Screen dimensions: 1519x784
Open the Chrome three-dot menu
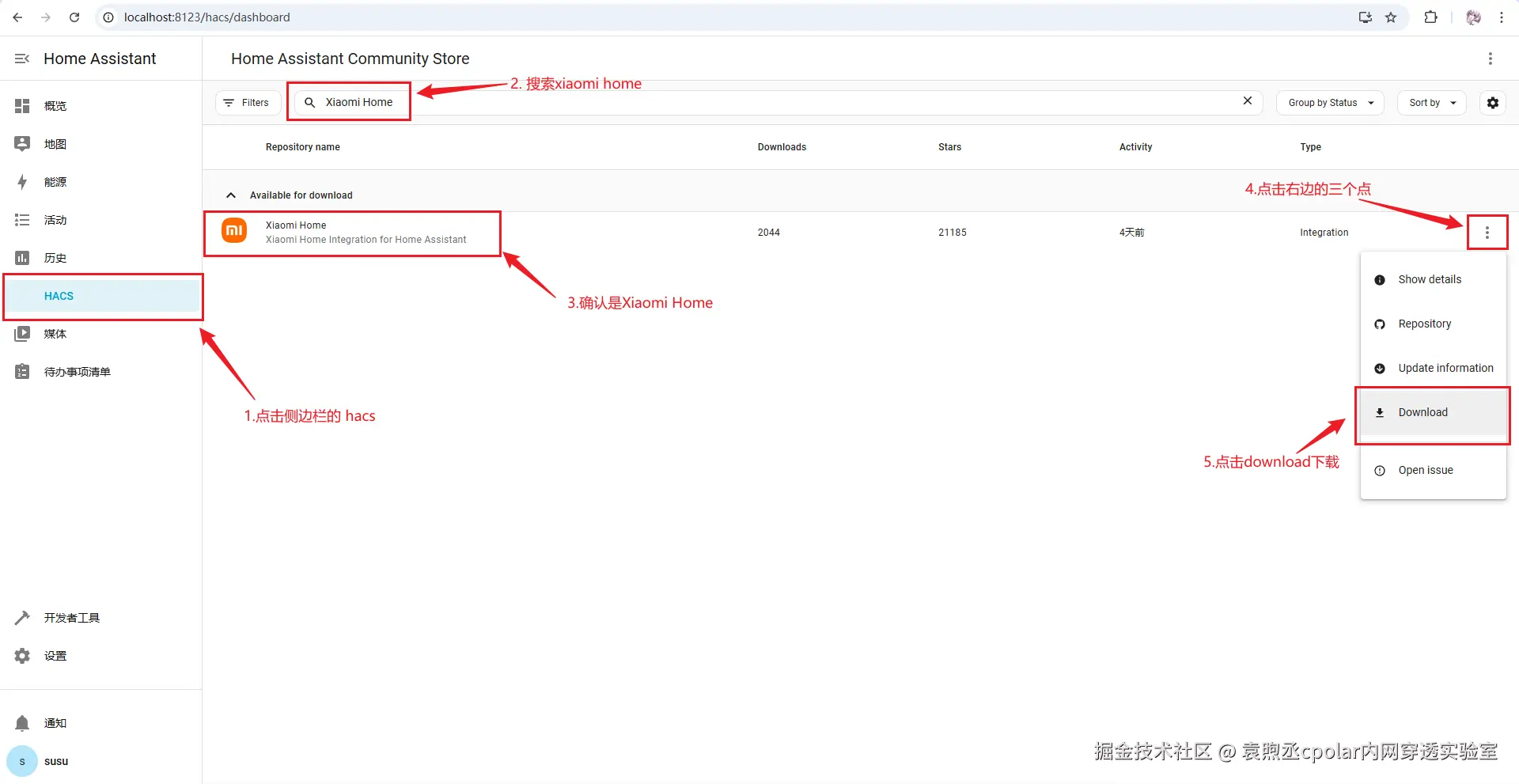[1502, 17]
